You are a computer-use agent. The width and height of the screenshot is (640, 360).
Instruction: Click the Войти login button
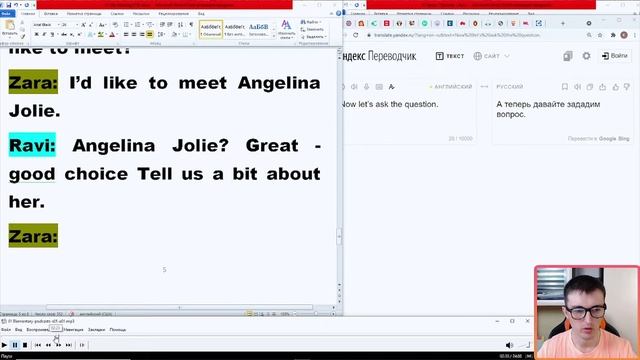pos(615,56)
